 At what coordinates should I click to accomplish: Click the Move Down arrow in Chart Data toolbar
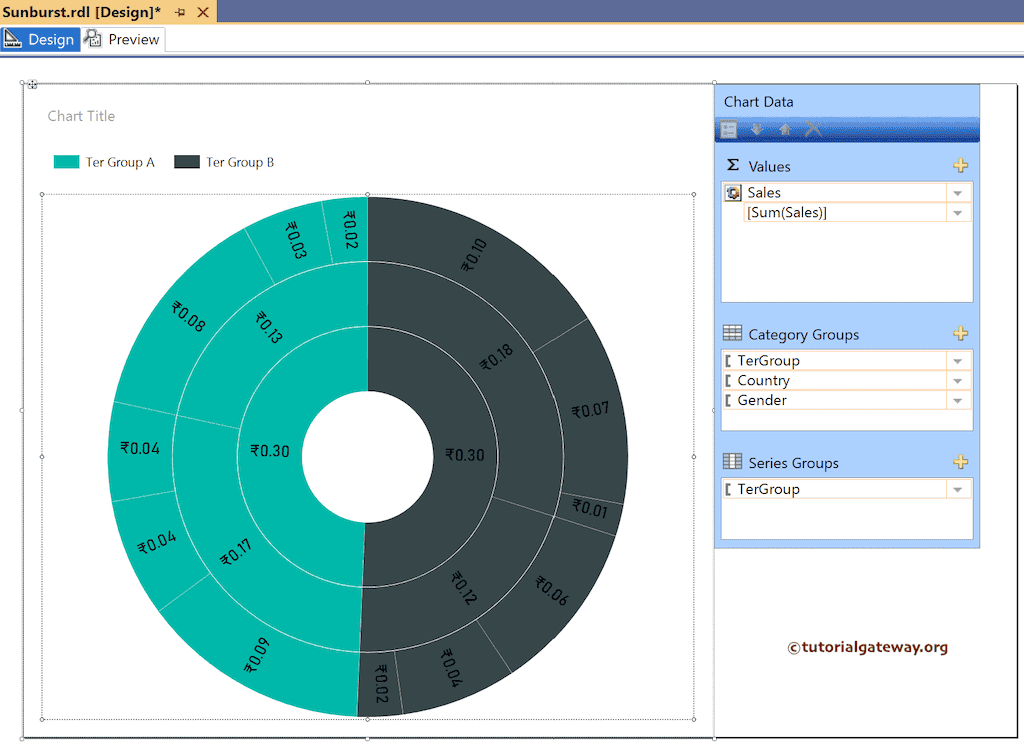757,130
